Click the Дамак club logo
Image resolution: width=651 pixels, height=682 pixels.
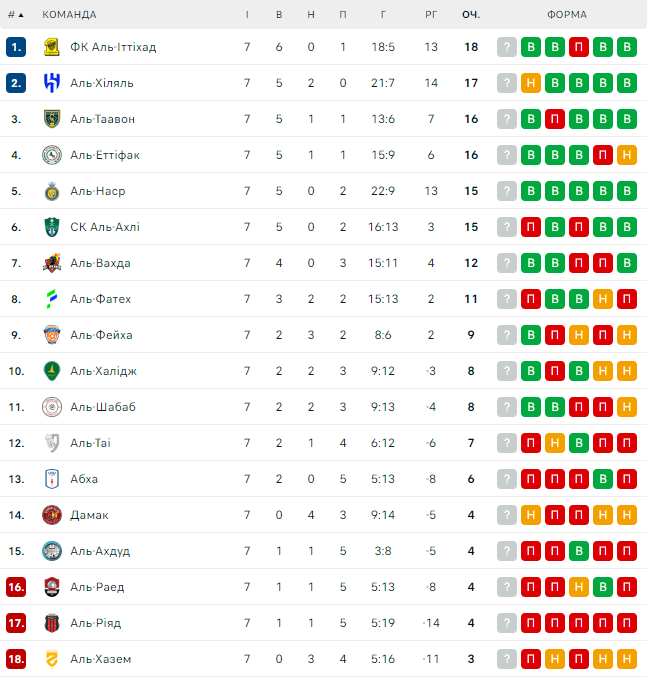tap(52, 515)
